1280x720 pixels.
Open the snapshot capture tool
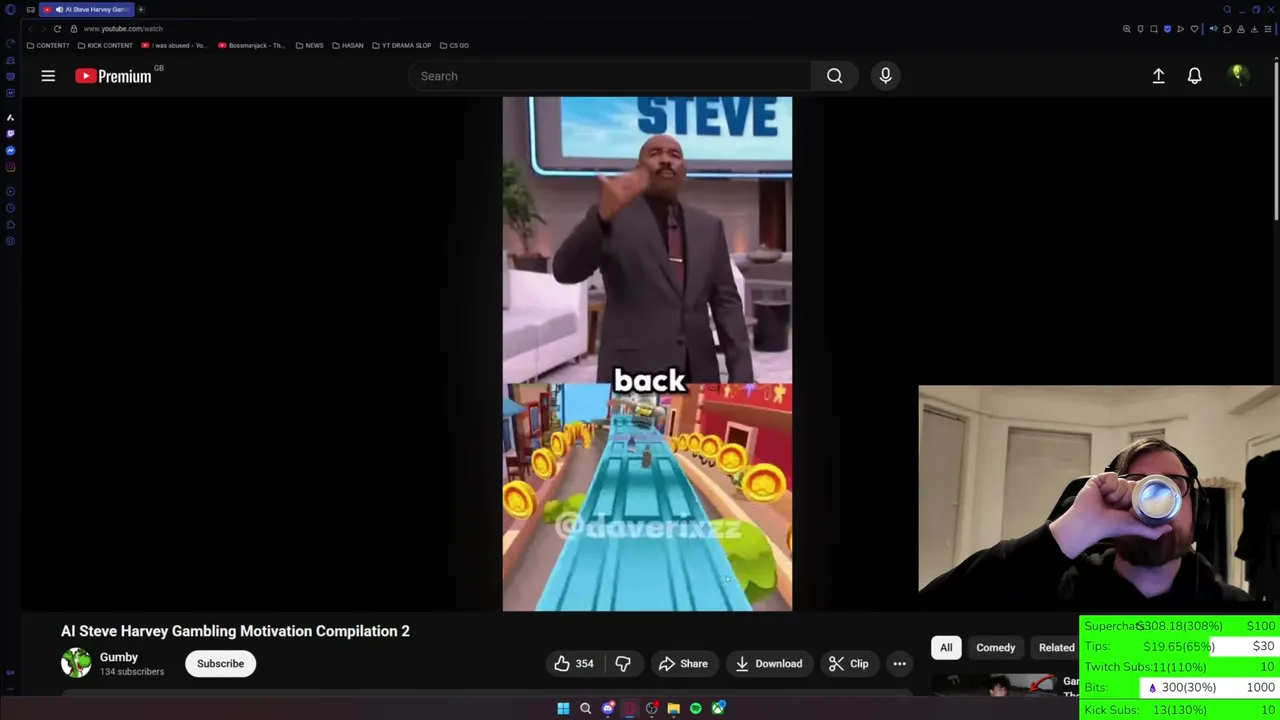[1154, 29]
